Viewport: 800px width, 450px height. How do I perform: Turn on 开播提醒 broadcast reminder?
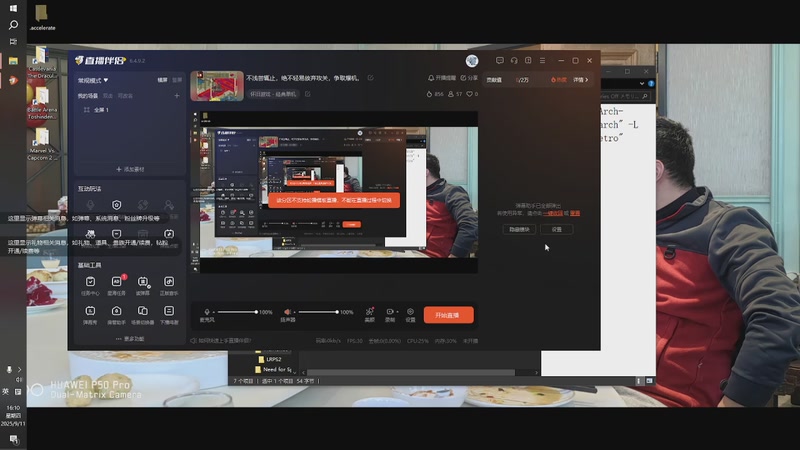tap(442, 78)
